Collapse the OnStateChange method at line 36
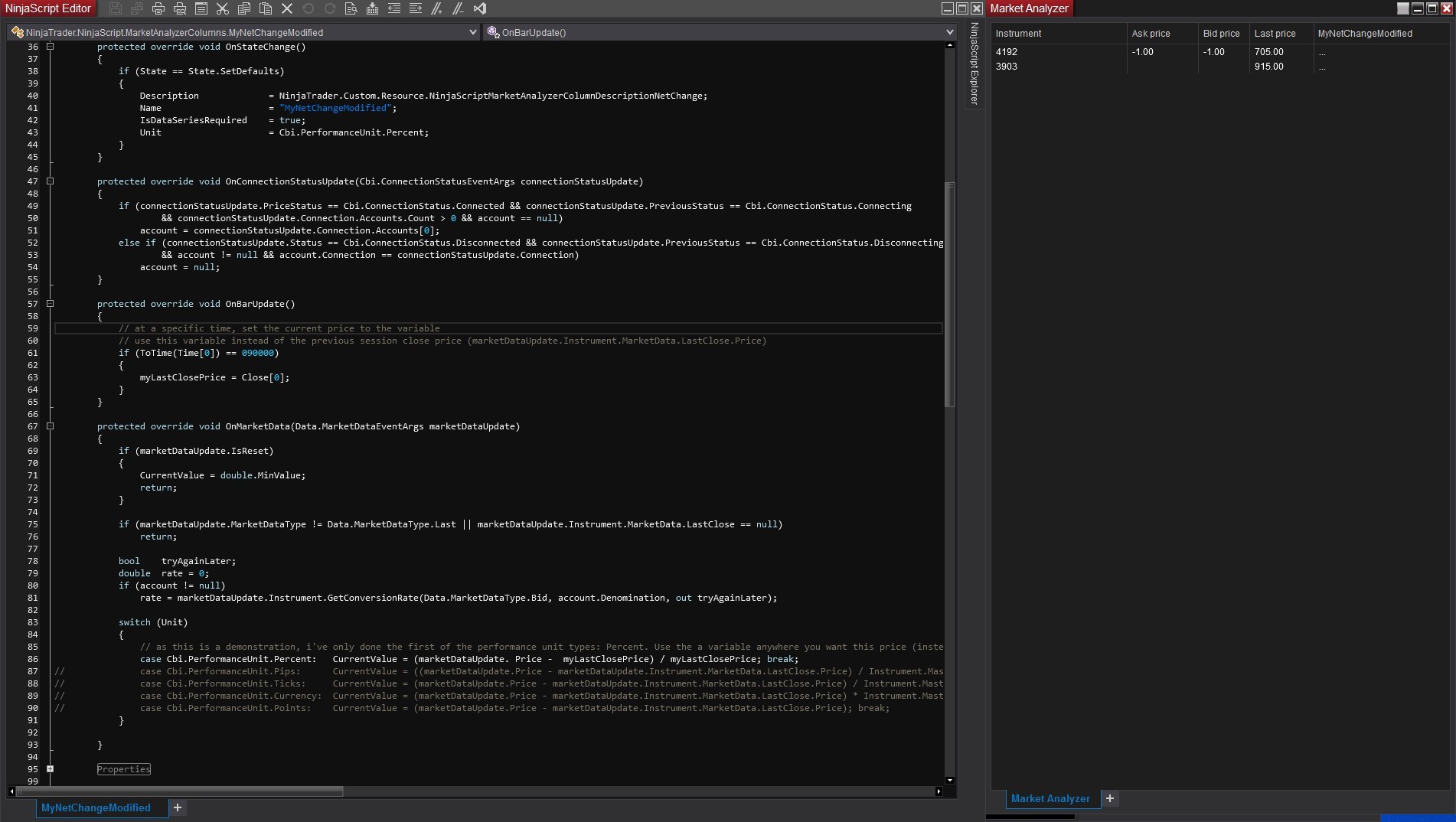1456x822 pixels. tap(51, 47)
